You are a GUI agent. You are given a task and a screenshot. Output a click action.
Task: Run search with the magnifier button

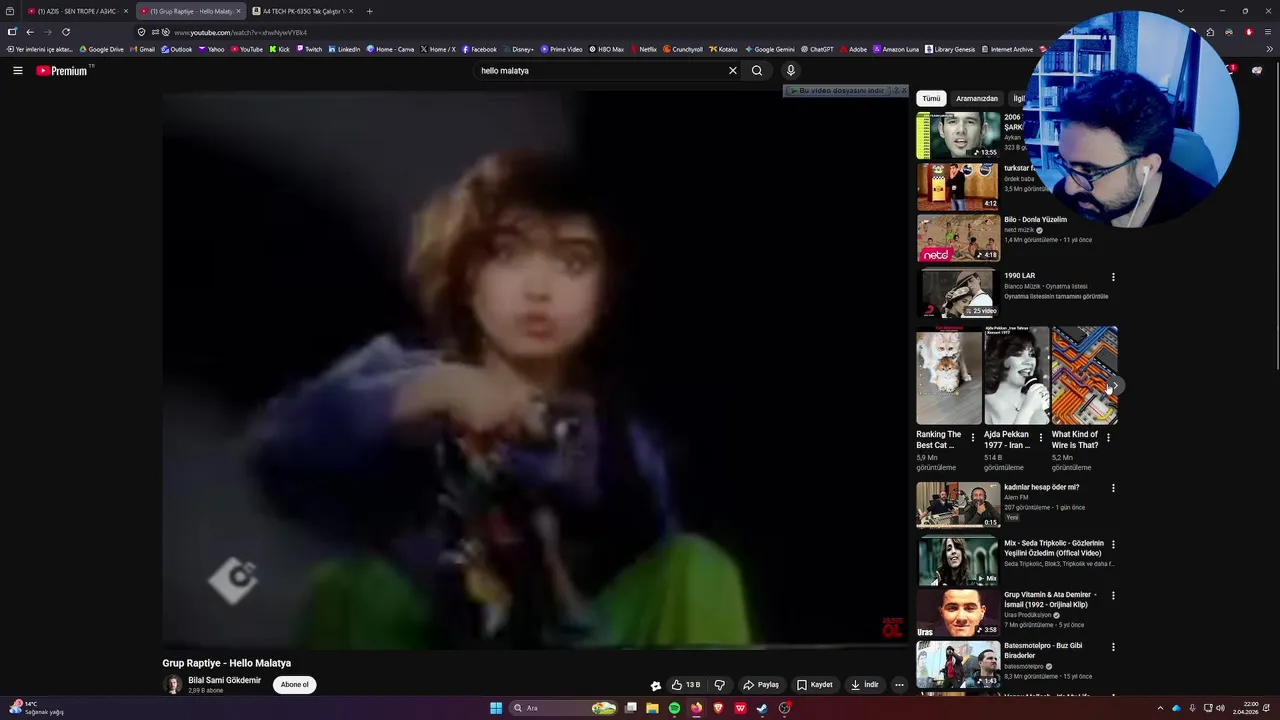click(x=757, y=71)
